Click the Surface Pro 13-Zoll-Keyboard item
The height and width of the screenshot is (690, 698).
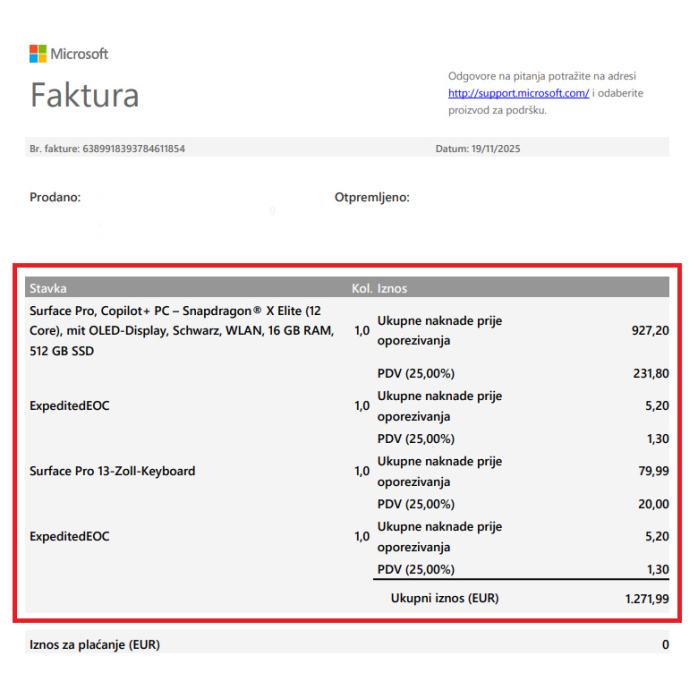112,470
